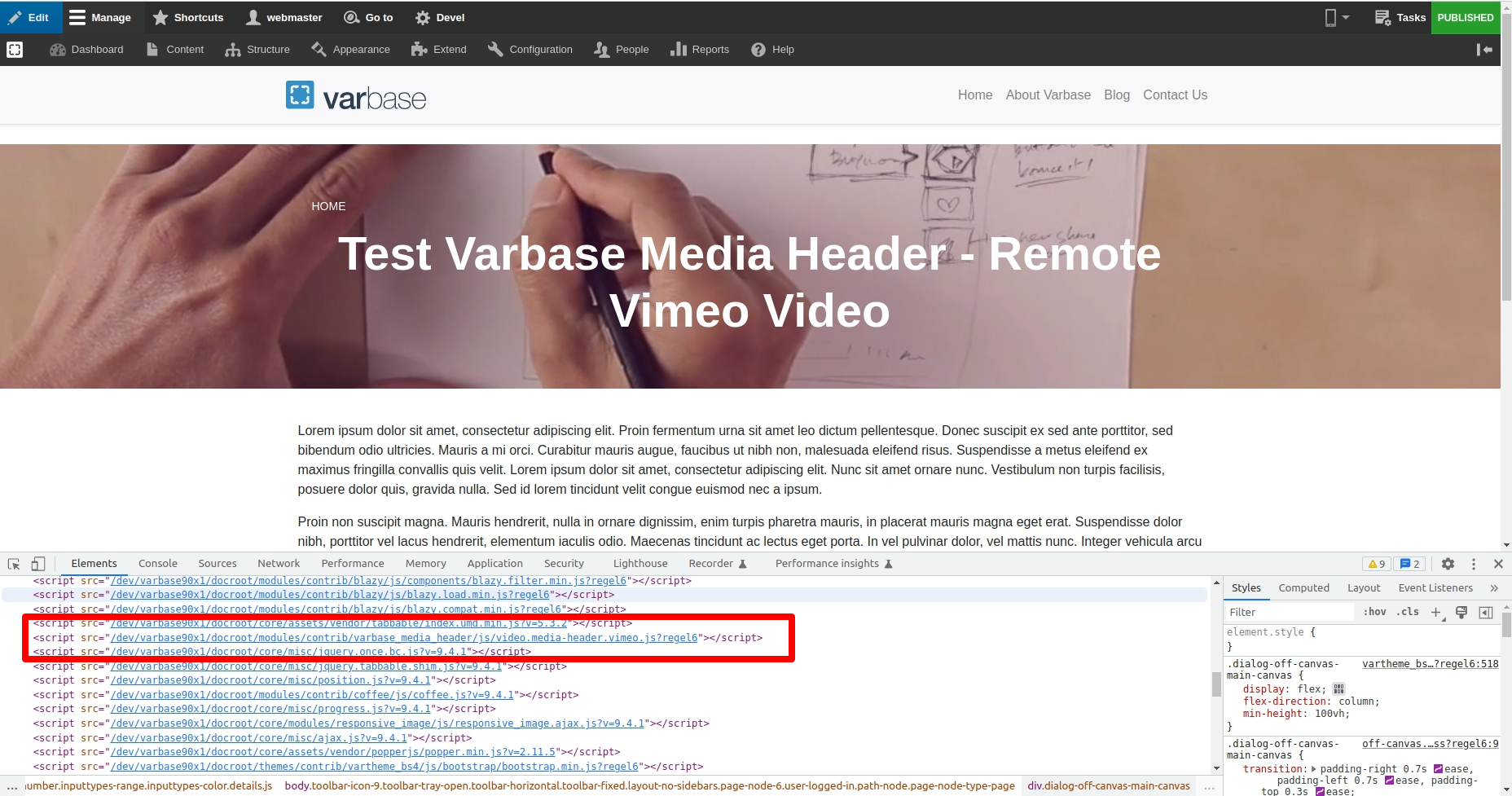Switch to the Application tab
1512x796 pixels.
[495, 564]
